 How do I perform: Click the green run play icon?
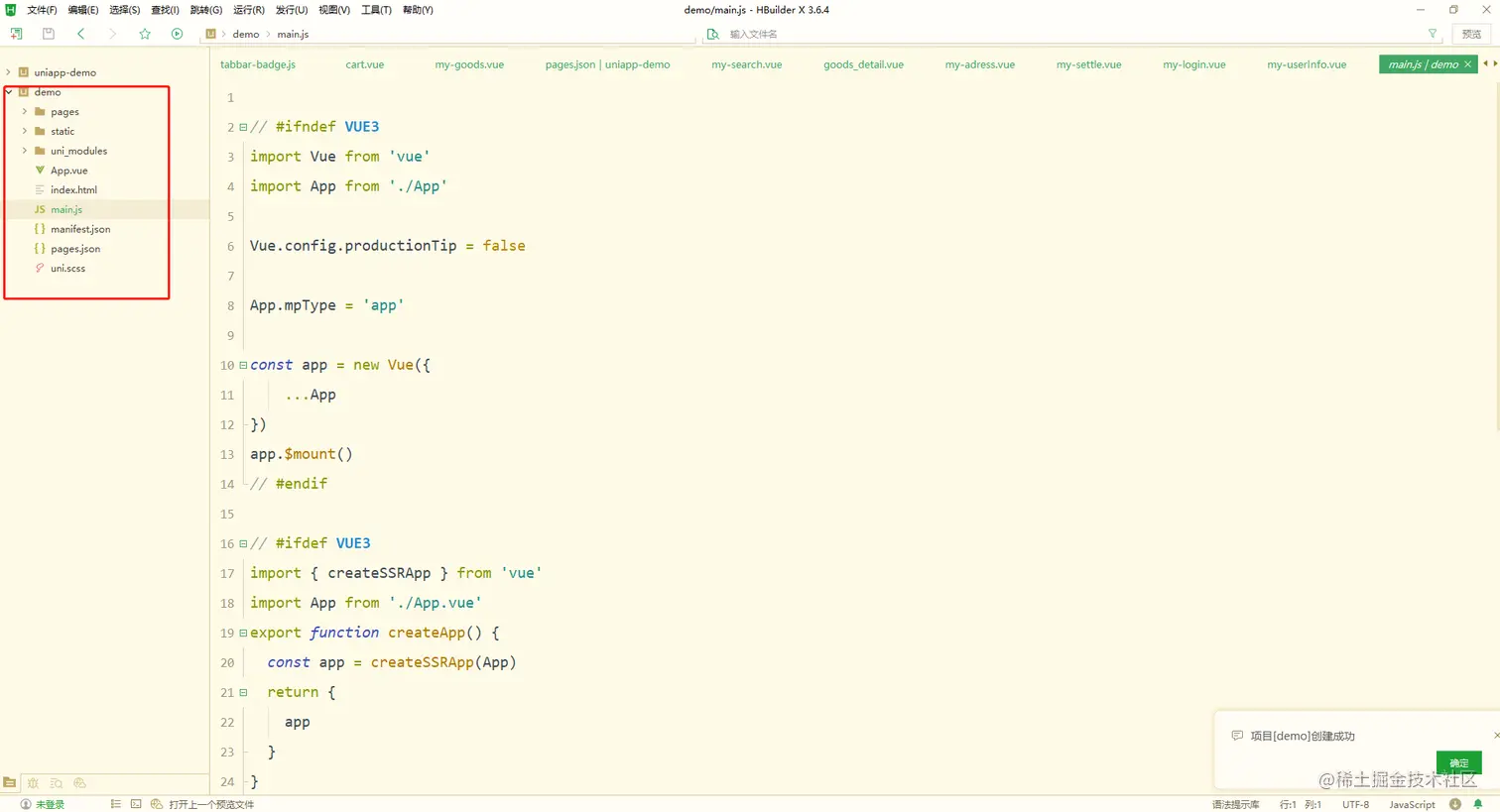[x=177, y=34]
